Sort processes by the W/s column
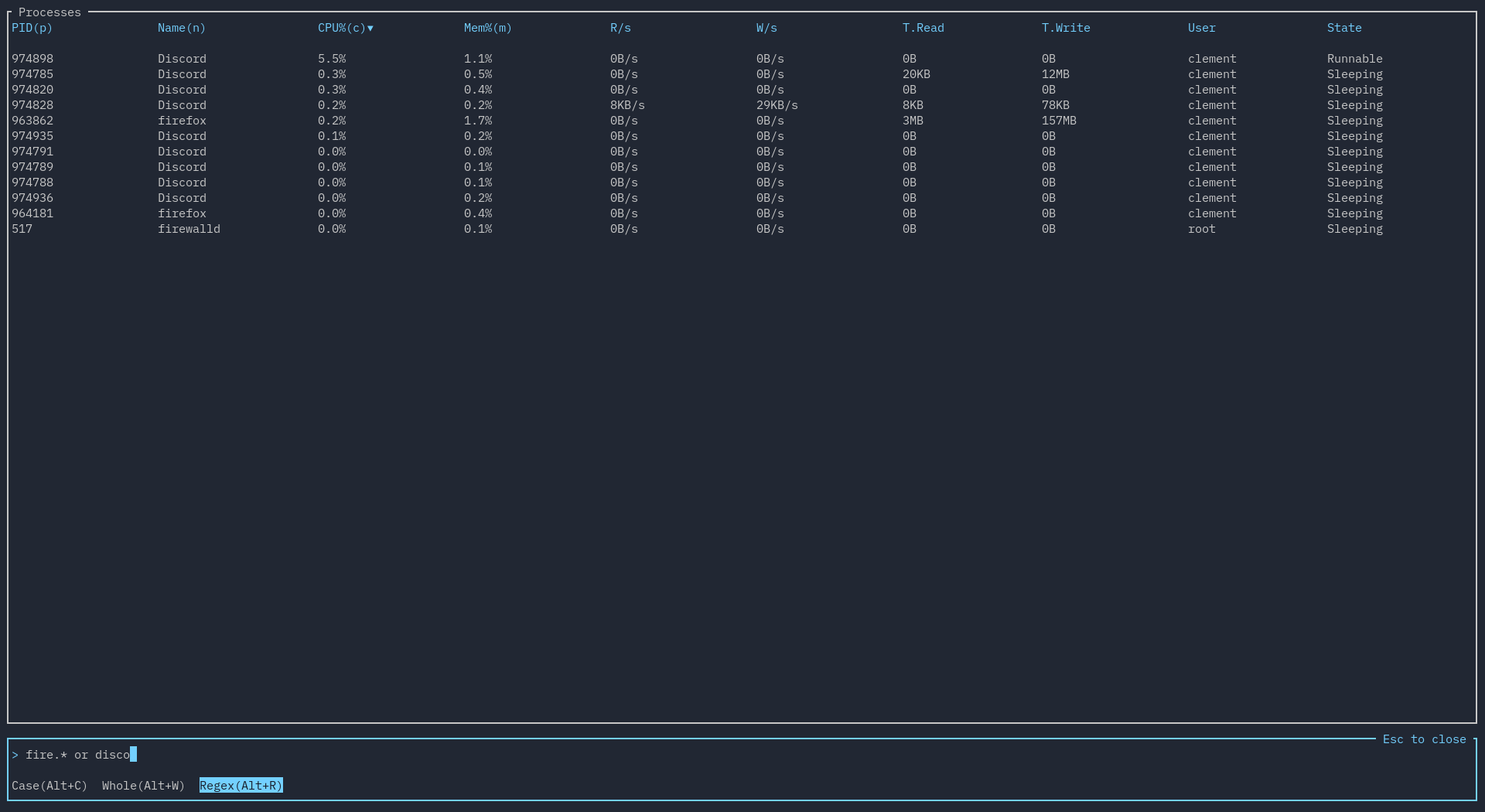 (766, 28)
